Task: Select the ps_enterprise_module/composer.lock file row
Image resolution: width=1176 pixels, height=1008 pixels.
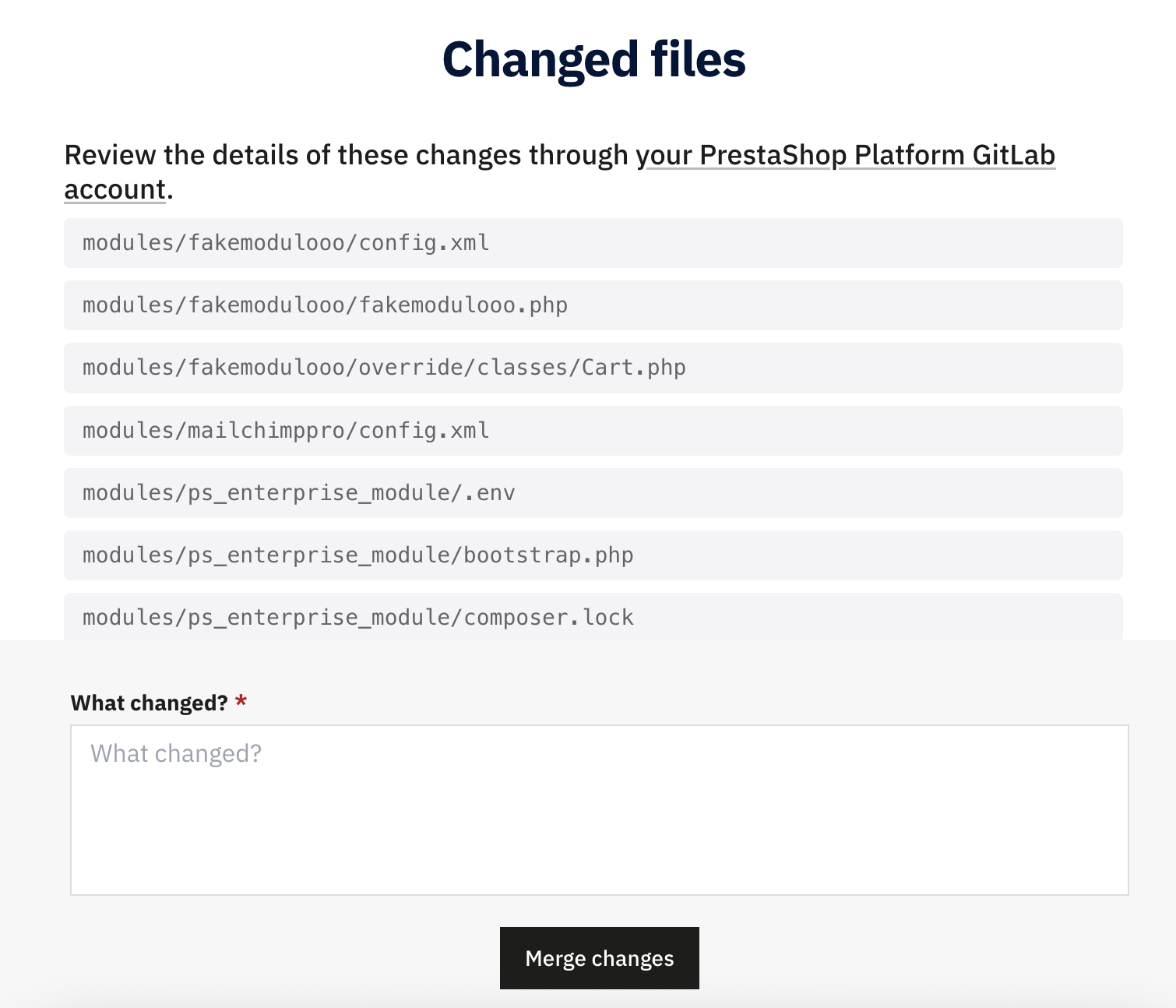Action: (593, 617)
